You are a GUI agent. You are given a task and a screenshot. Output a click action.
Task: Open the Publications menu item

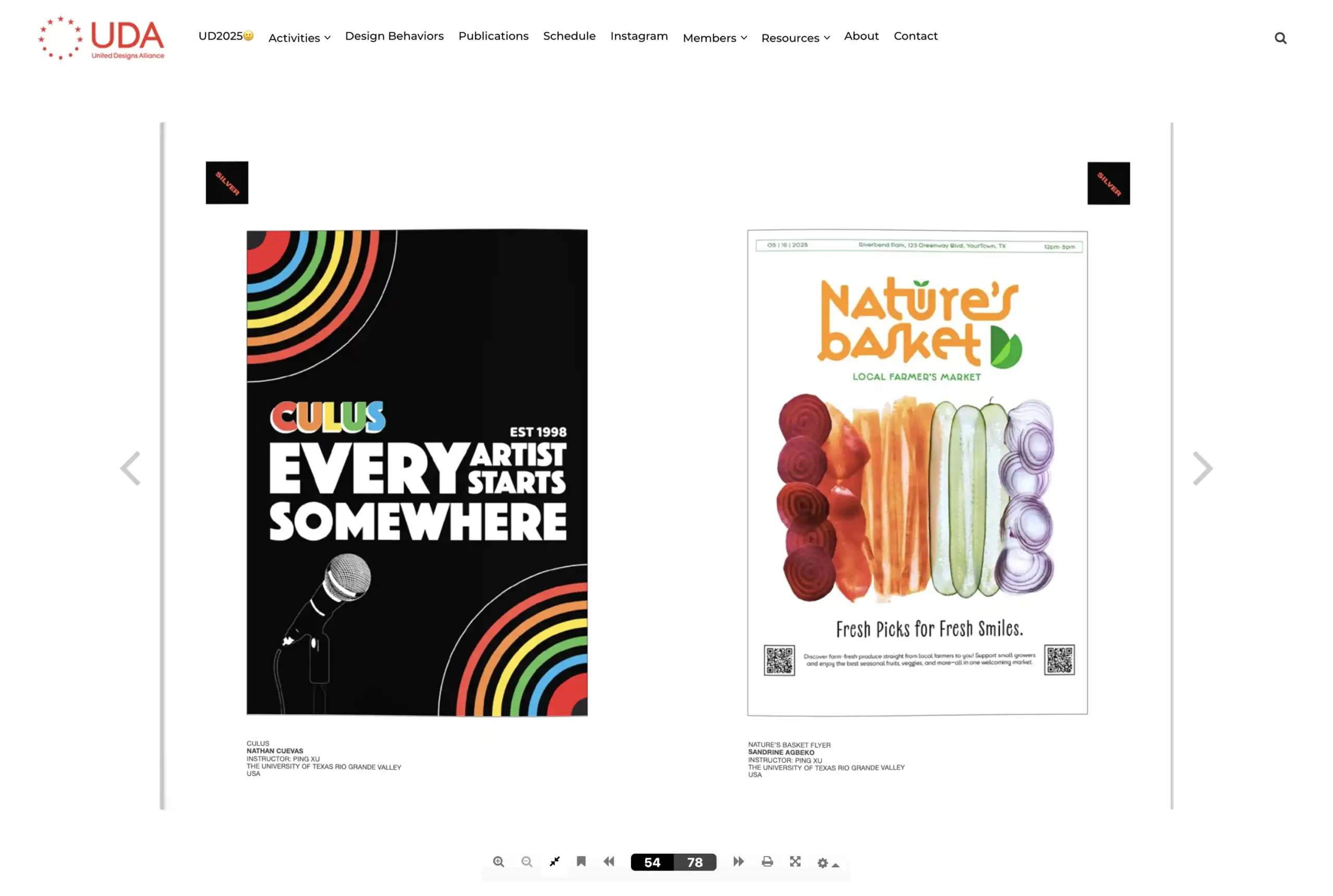coord(493,36)
